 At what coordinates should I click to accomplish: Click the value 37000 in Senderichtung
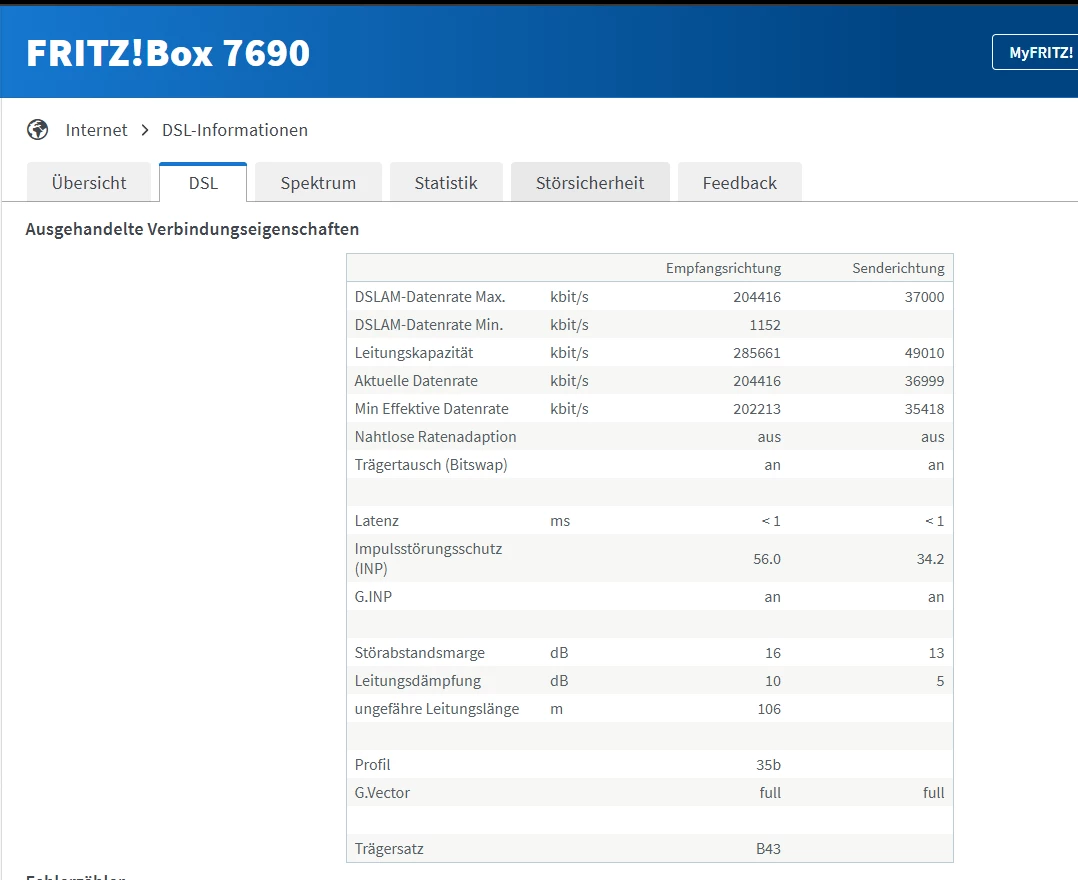[925, 297]
